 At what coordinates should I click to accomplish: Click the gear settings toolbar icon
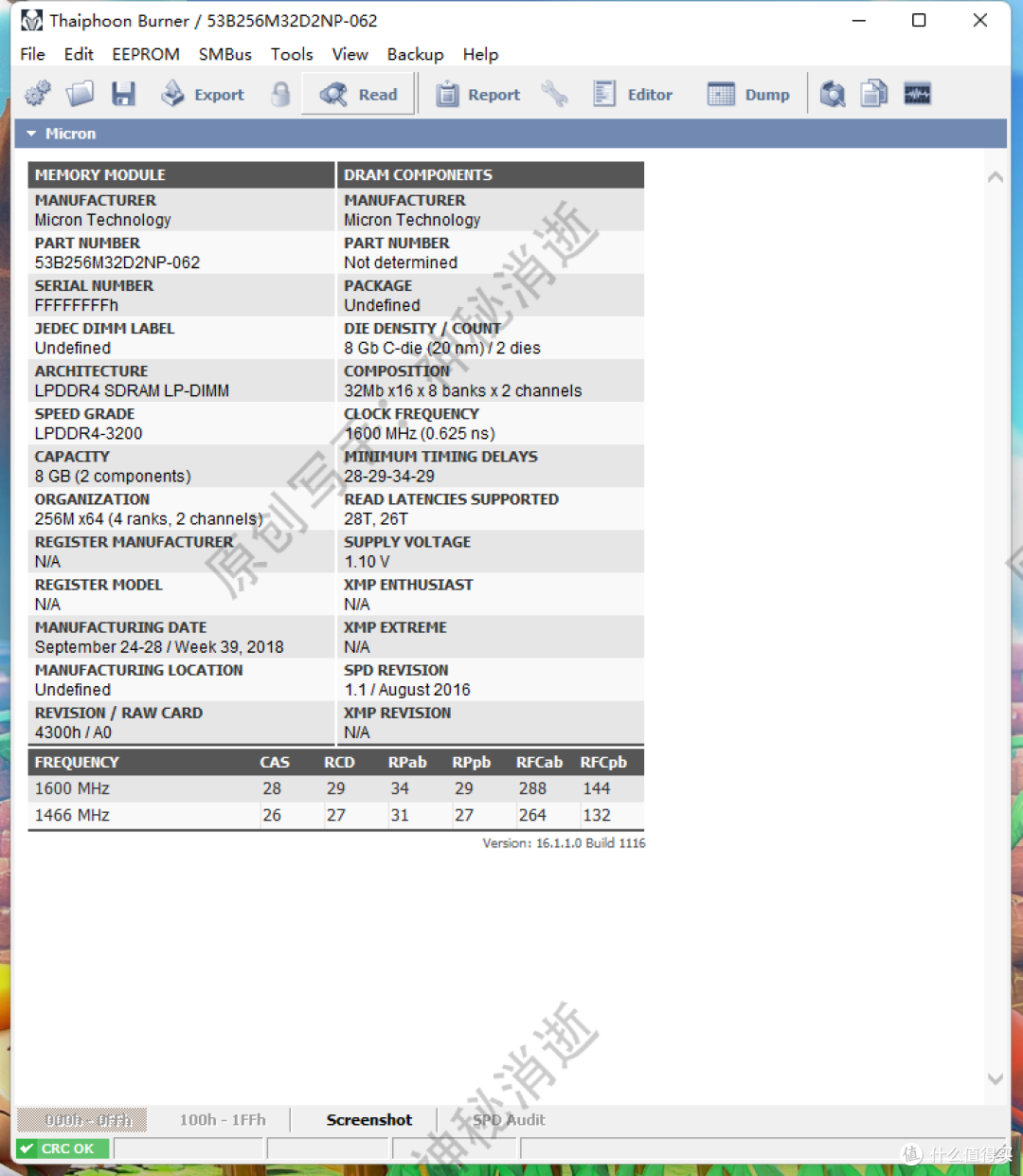pyautogui.click(x=38, y=94)
